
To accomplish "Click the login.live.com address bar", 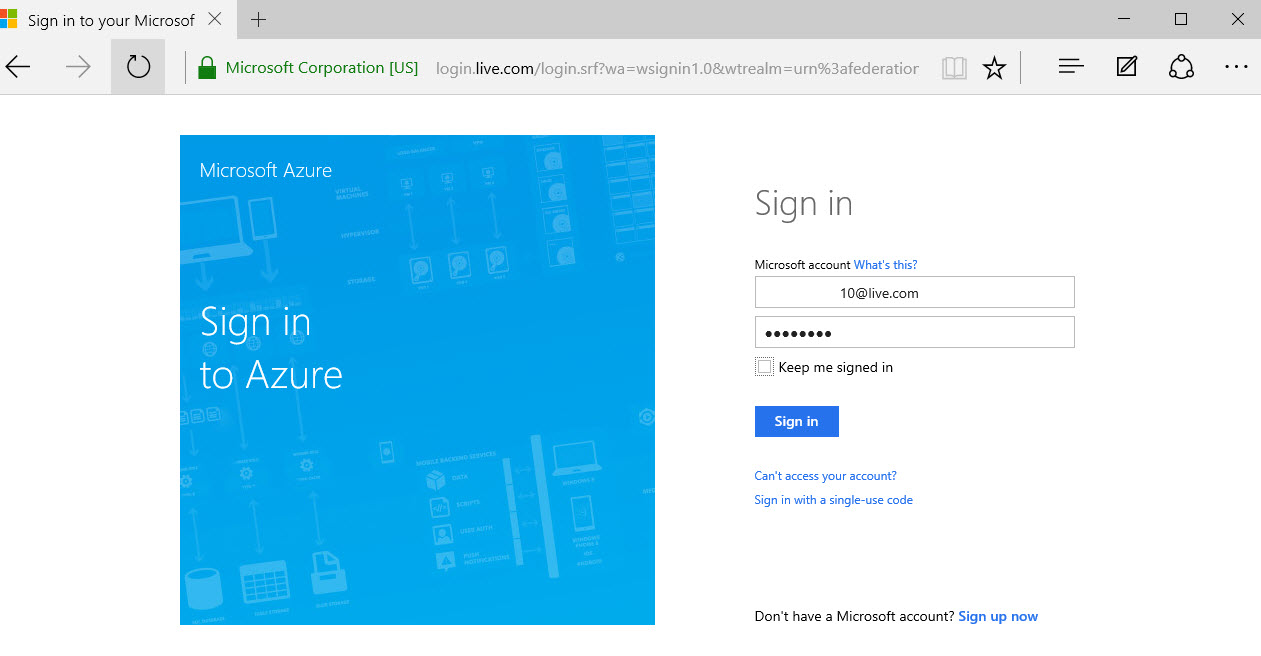I will pyautogui.click(x=677, y=68).
